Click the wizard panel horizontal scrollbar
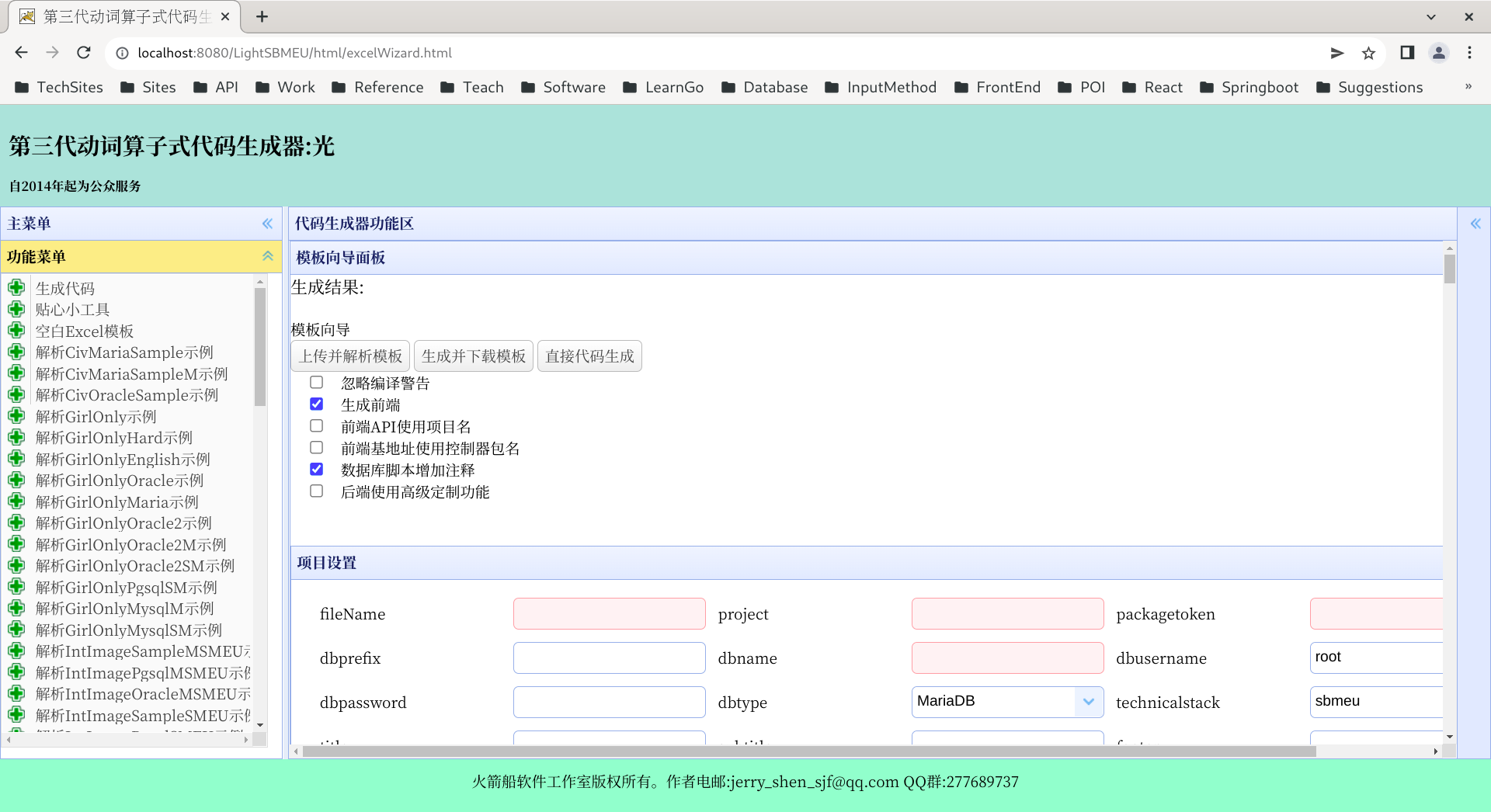Viewport: 1491px width, 812px height. 809,751
